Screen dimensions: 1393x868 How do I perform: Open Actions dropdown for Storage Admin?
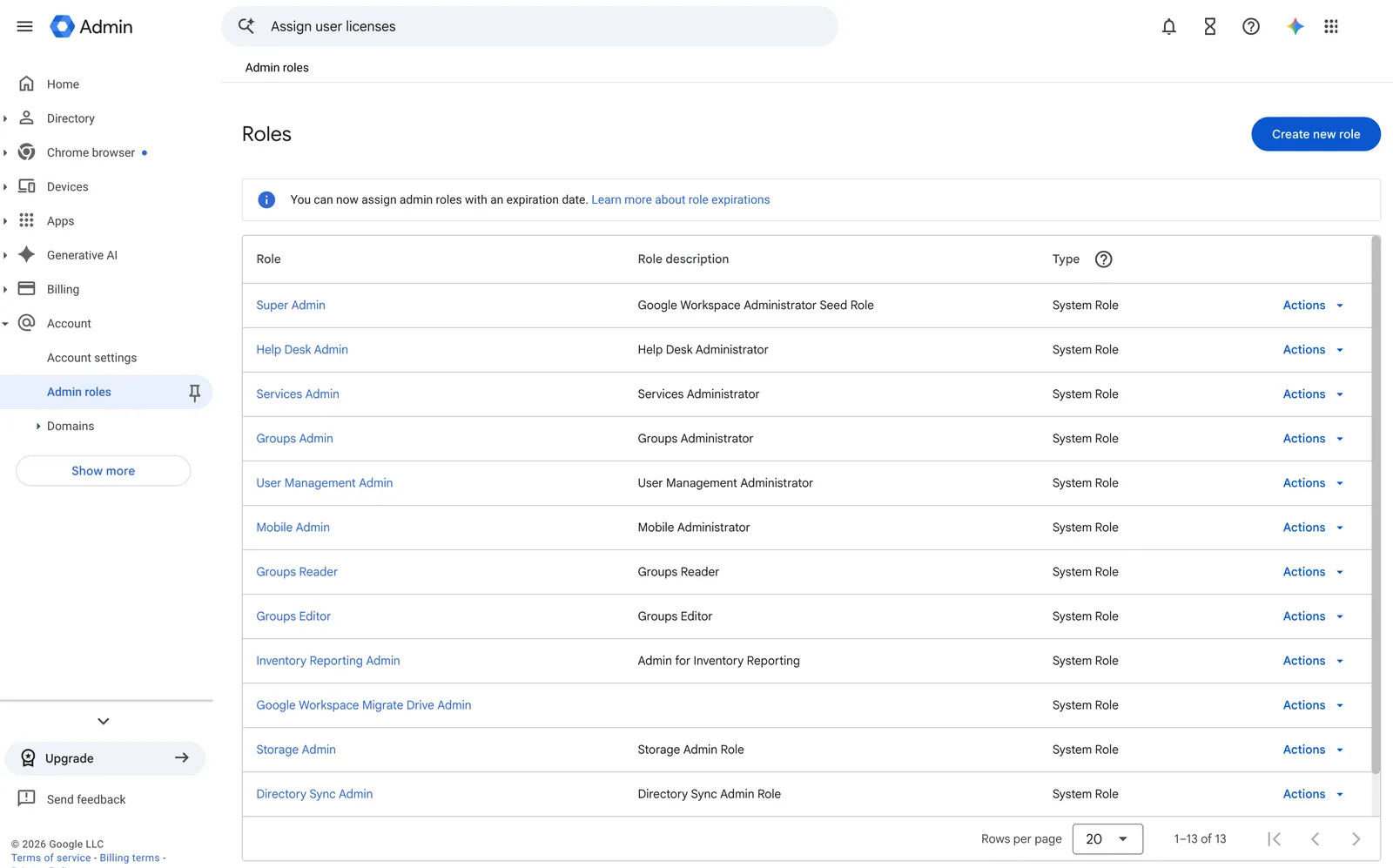(1313, 750)
